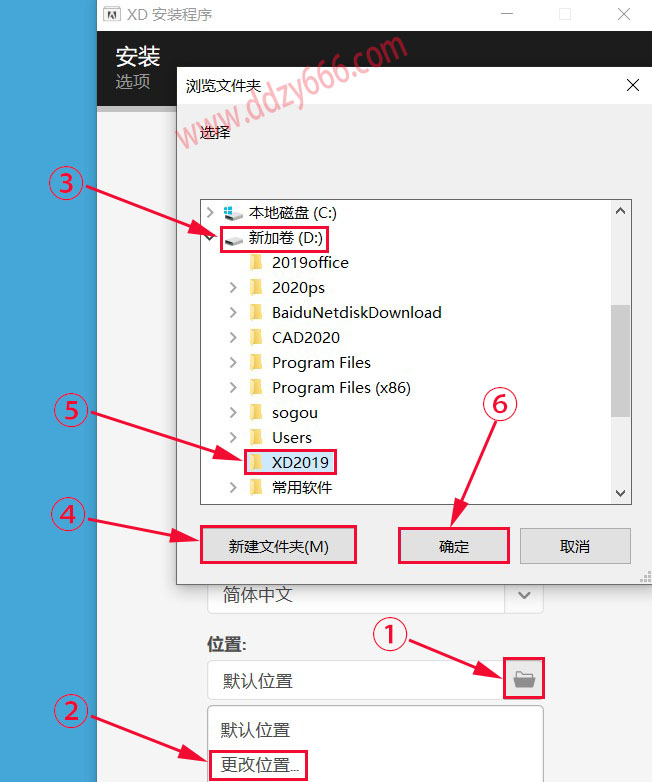Click the BaiduNetdiskDownload folder icon

256,312
